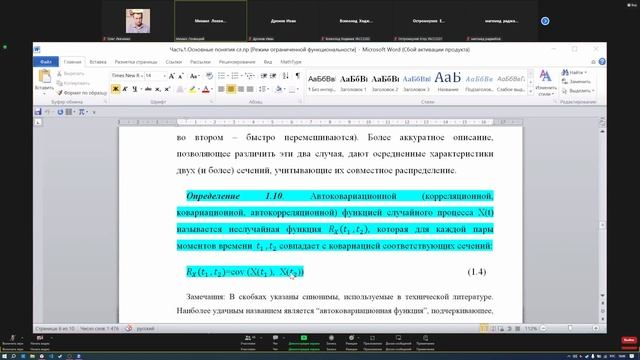Click the pi equation icon in quick toolbar
The image size is (640, 360).
pos(82,112)
